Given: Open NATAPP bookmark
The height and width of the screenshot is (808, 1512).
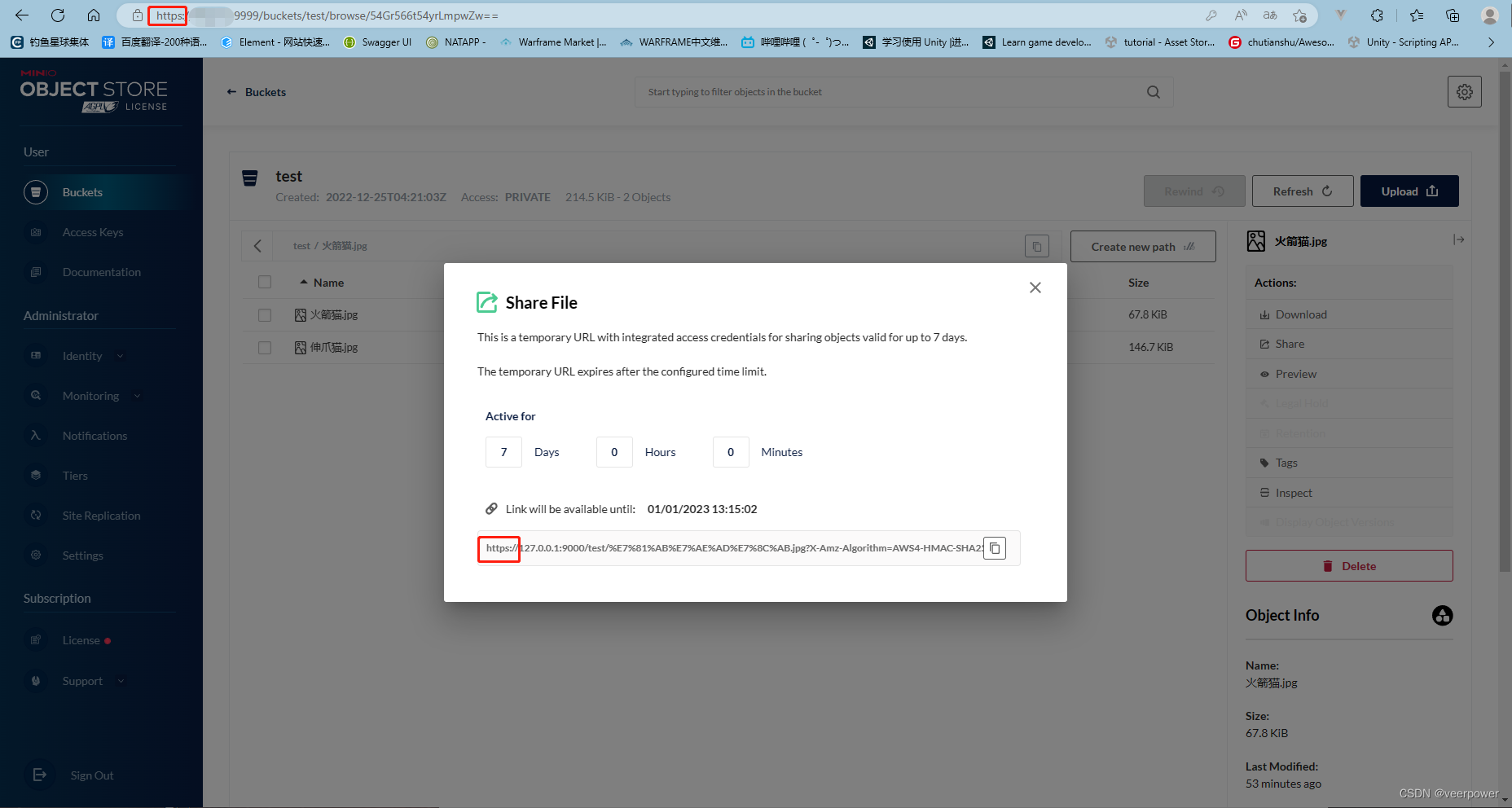Looking at the screenshot, I should click(456, 42).
